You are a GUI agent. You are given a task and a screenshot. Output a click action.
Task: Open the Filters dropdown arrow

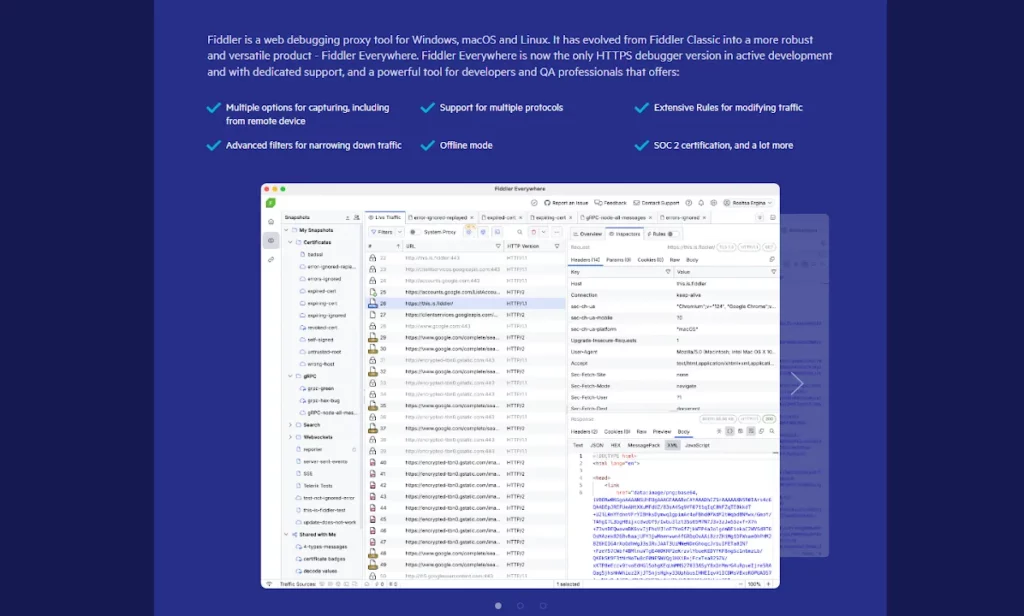coord(400,232)
